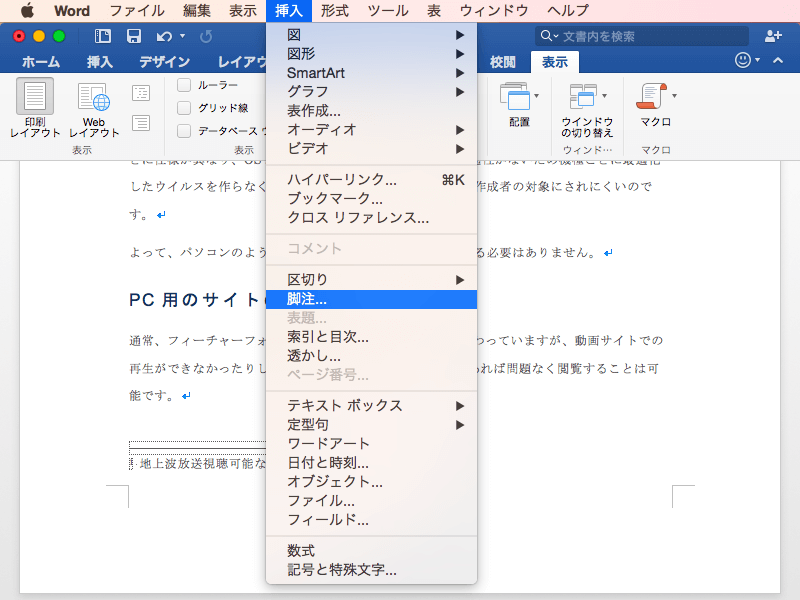Expand the 図 submenu
Screen dimensions: 800x600
click(371, 35)
